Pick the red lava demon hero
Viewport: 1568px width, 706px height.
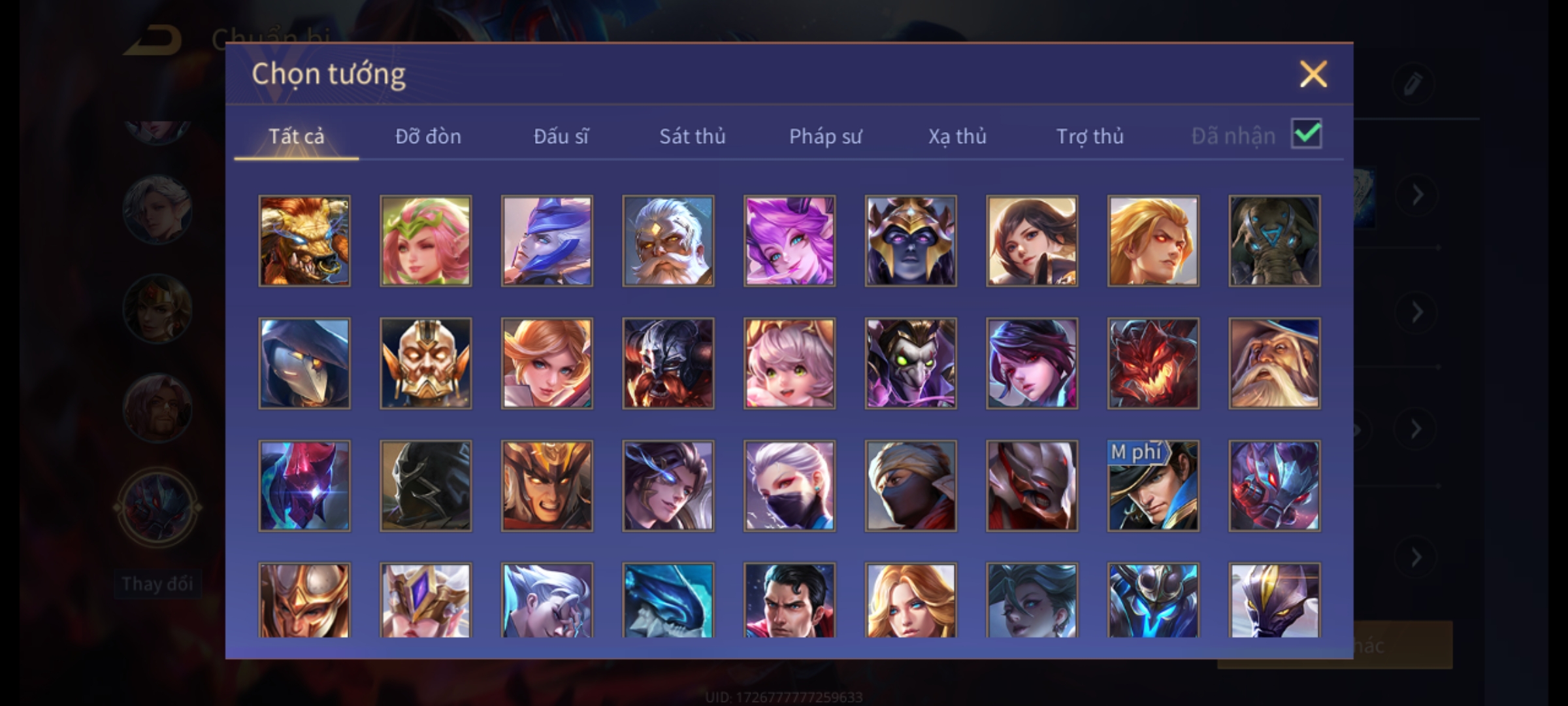(1153, 363)
